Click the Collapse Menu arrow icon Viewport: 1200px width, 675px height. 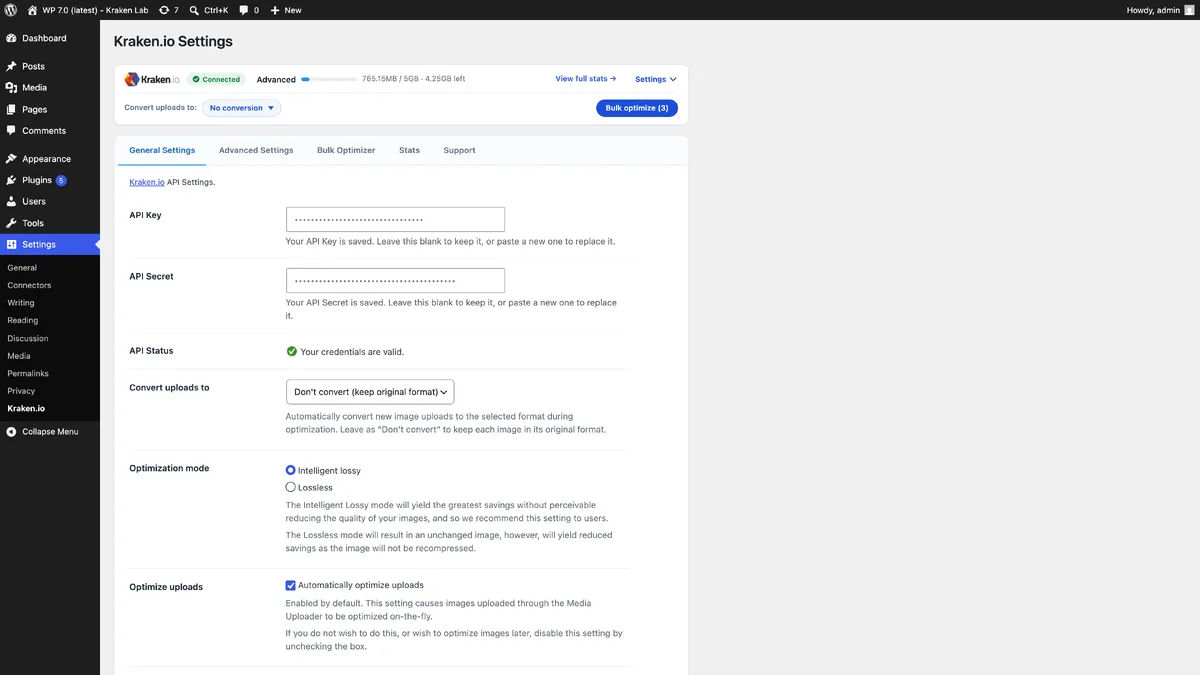(11, 432)
